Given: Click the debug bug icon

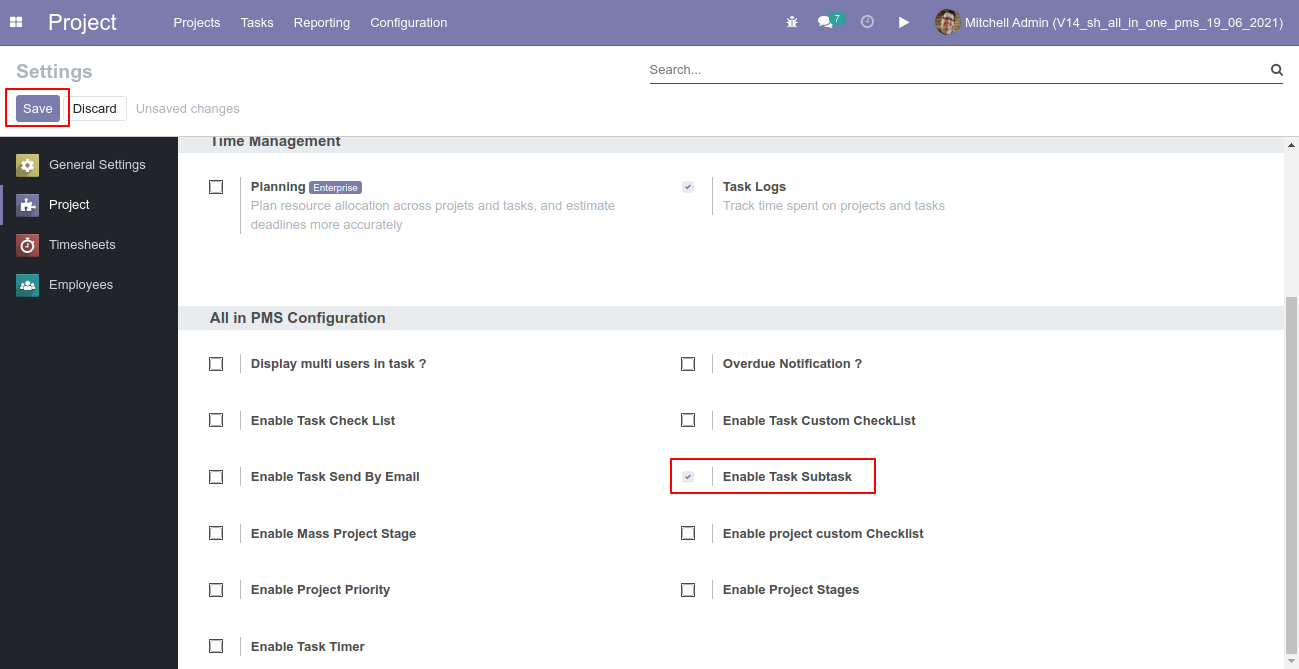Looking at the screenshot, I should coord(792,22).
